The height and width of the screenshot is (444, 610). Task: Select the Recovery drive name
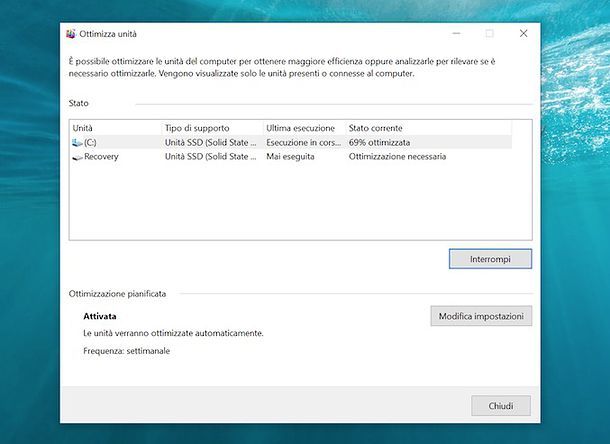coord(101,156)
